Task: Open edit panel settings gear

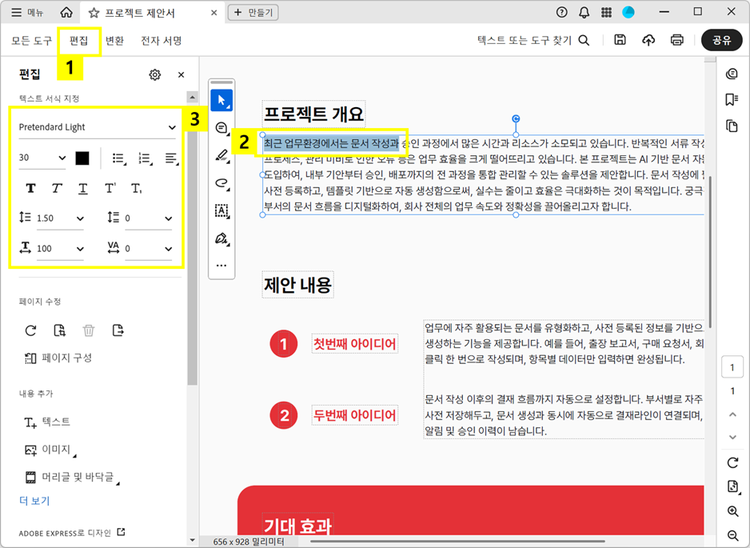Action: pyautogui.click(x=154, y=75)
